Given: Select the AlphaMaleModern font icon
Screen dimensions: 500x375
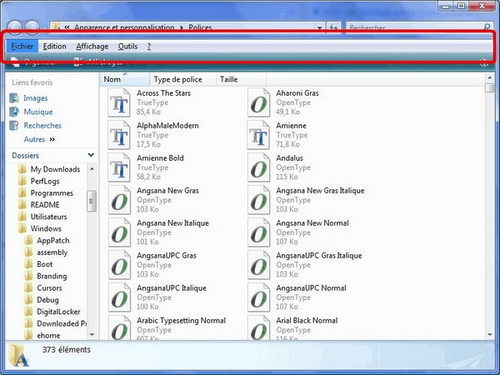Looking at the screenshot, I should coord(119,135).
